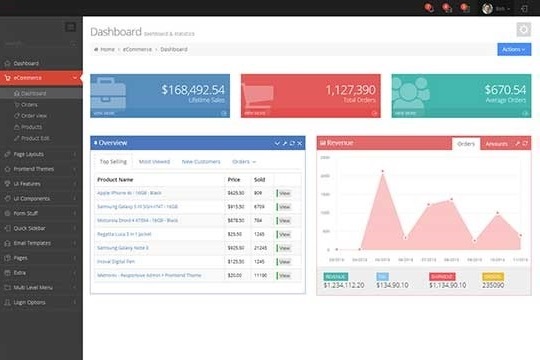The width and height of the screenshot is (540, 360).
Task: Collapse the eCommerce sidebar menu
Action: (x=41, y=78)
